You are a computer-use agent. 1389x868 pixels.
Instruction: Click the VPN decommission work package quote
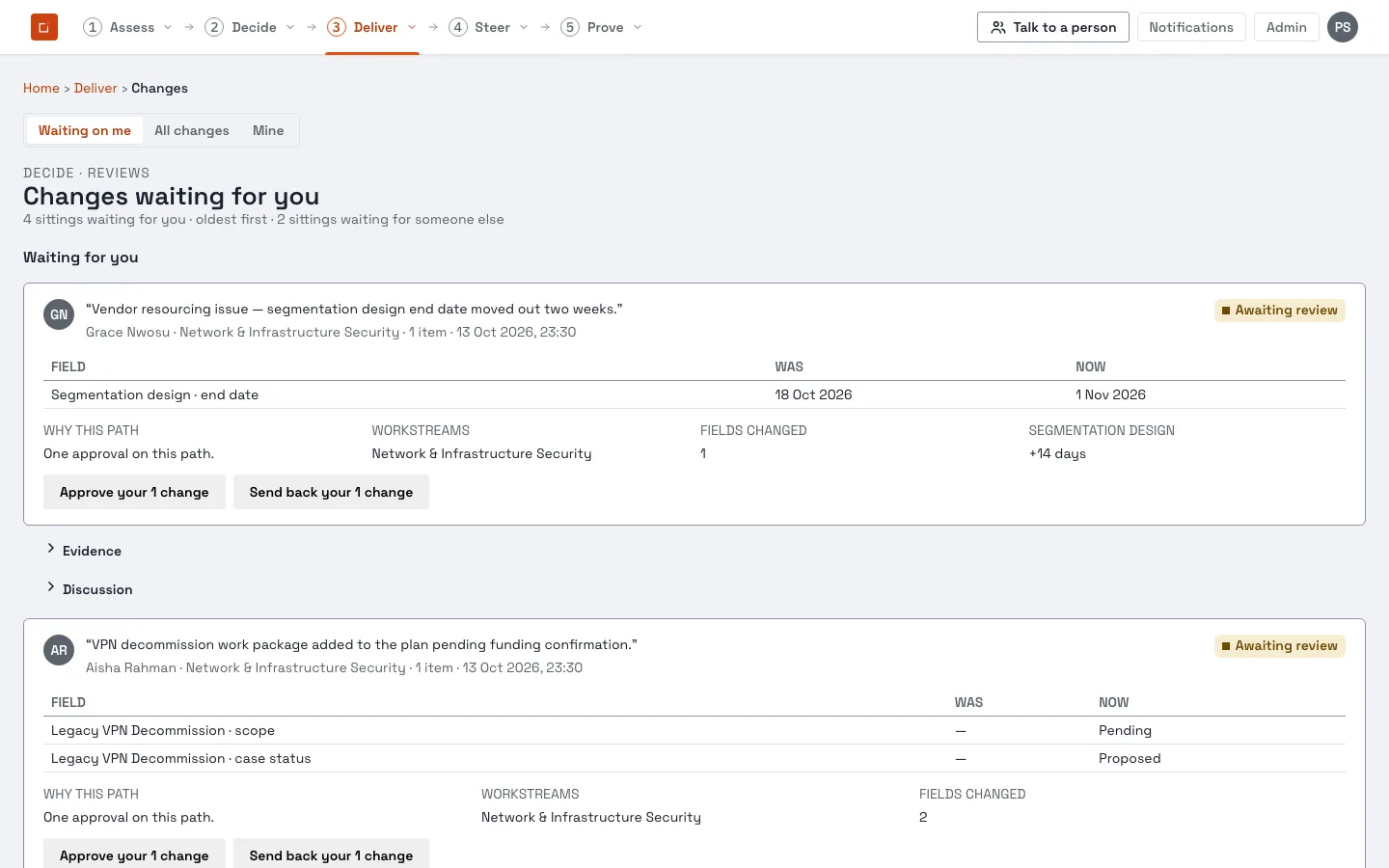point(362,644)
